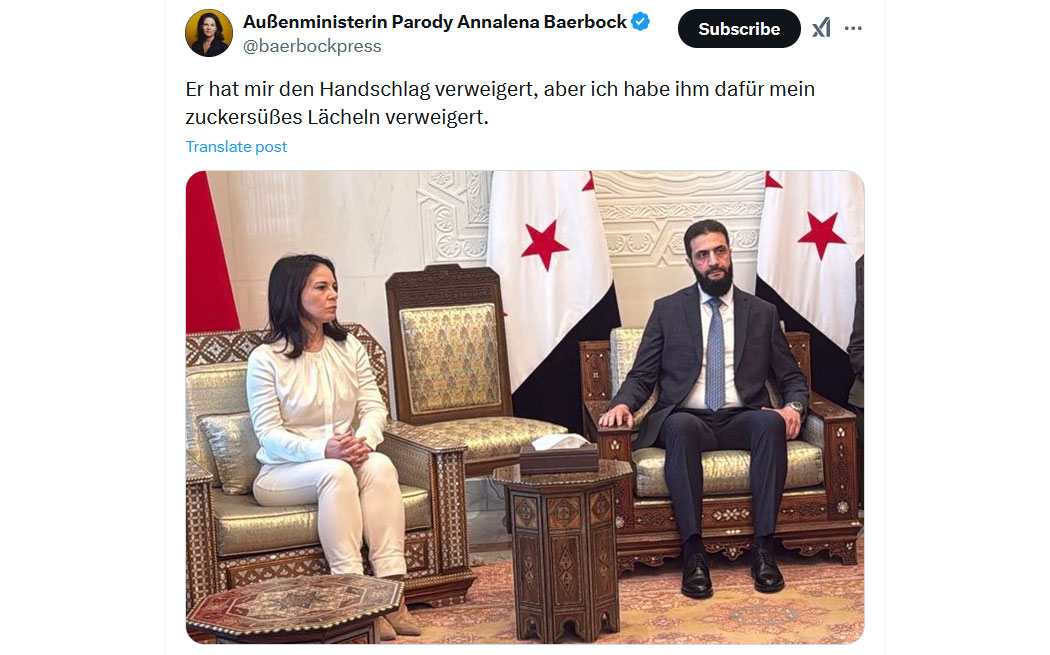Click the man's blue necktie in photo
This screenshot has height=655, width=1050.
point(715,355)
